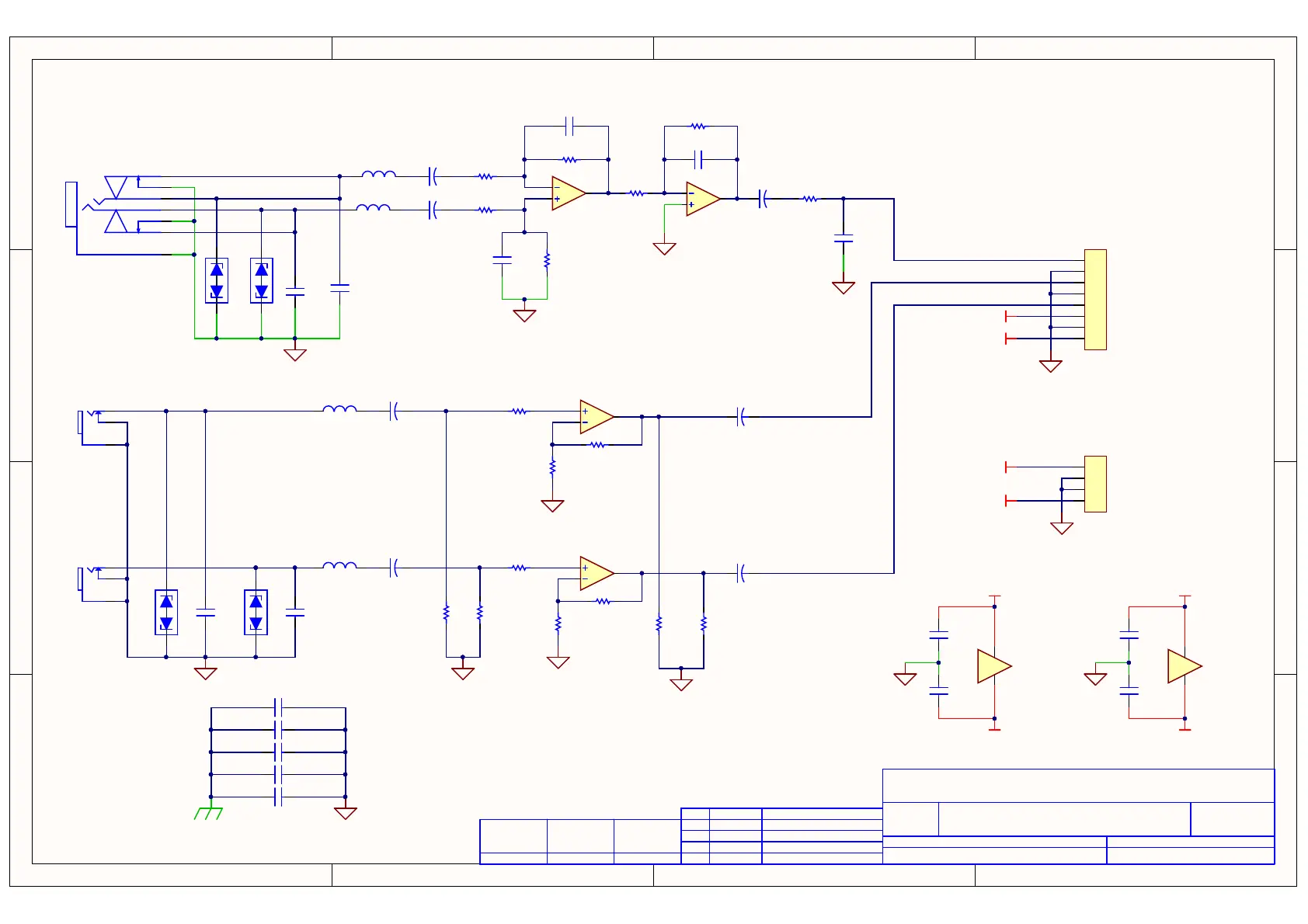Image resolution: width=1308 pixels, height=924 pixels.
Task: Click shunt capacitor to ground at top channel output
Action: tap(844, 238)
